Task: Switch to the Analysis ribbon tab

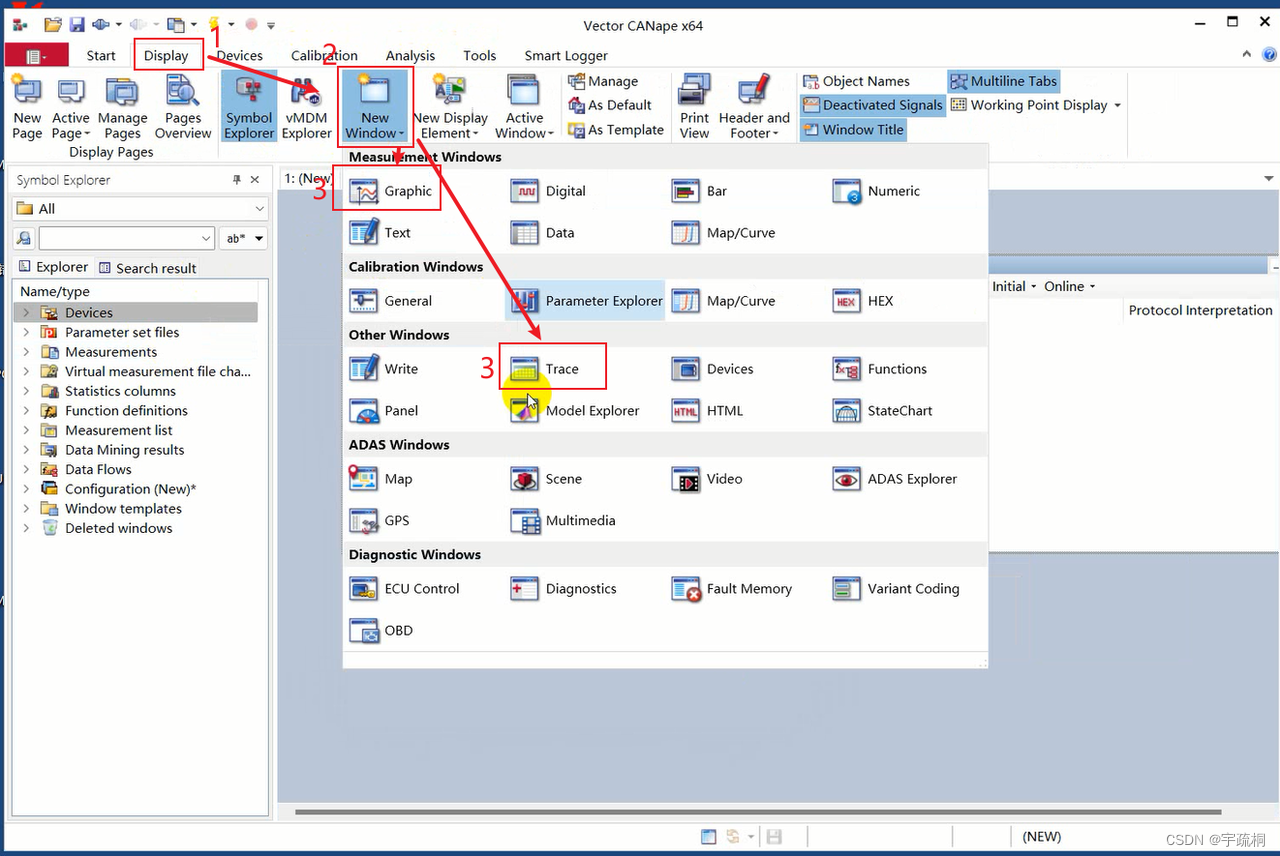Action: point(410,55)
